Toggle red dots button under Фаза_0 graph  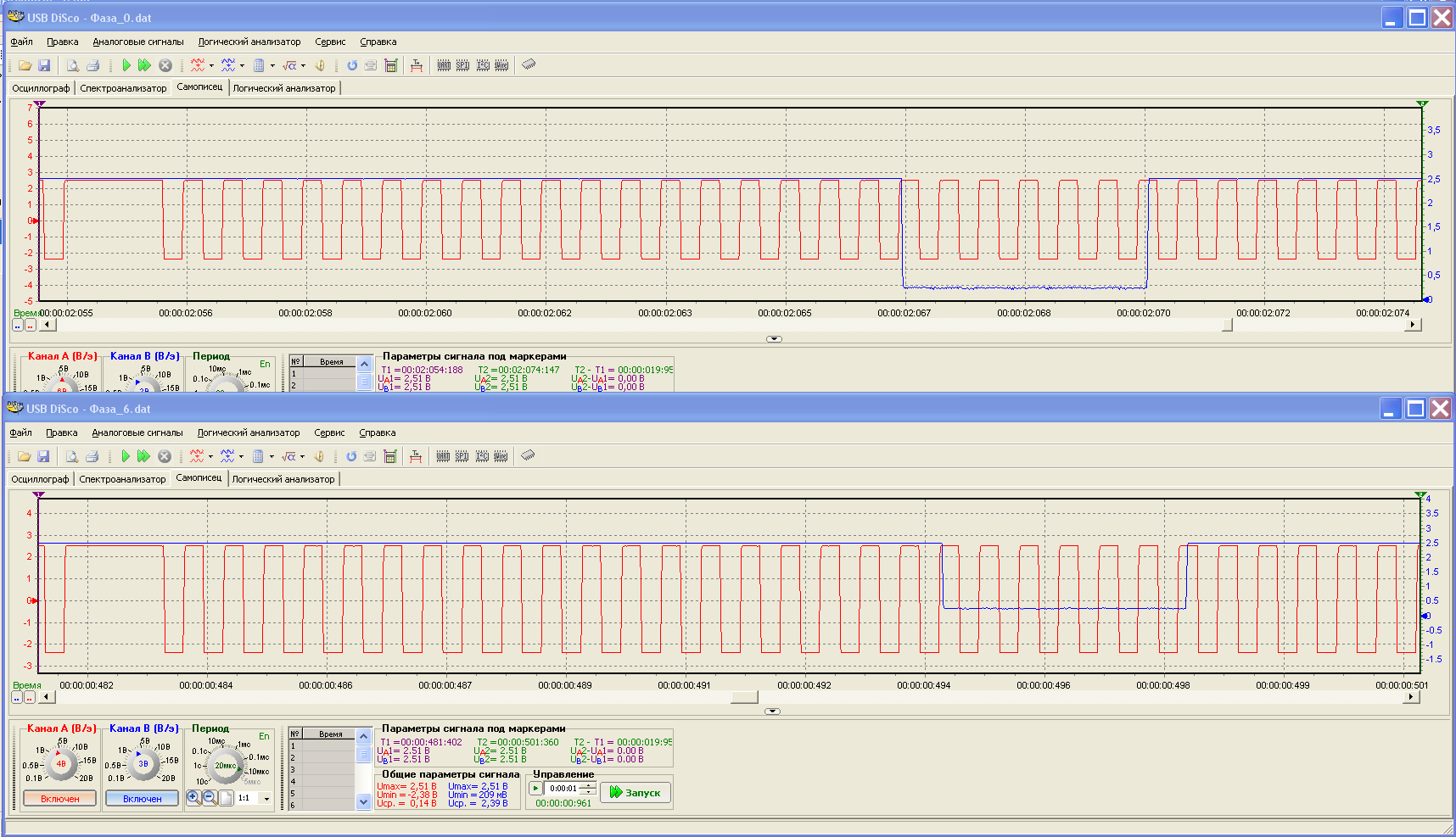coord(30,325)
